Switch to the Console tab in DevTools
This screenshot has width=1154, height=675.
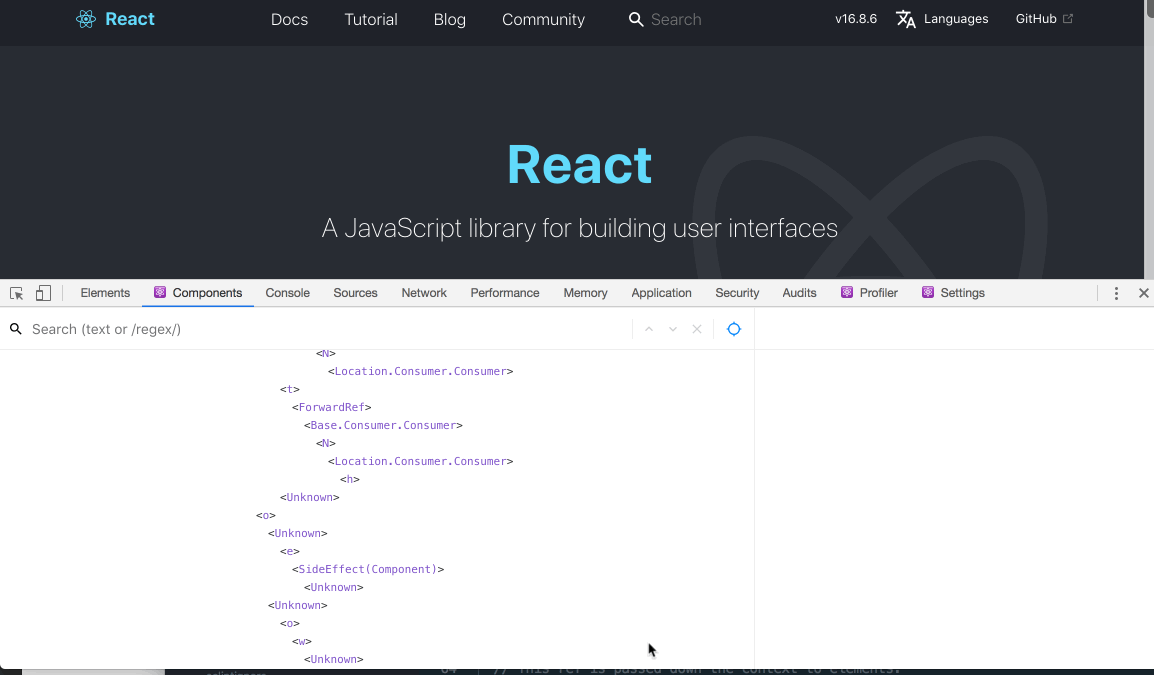pos(287,292)
